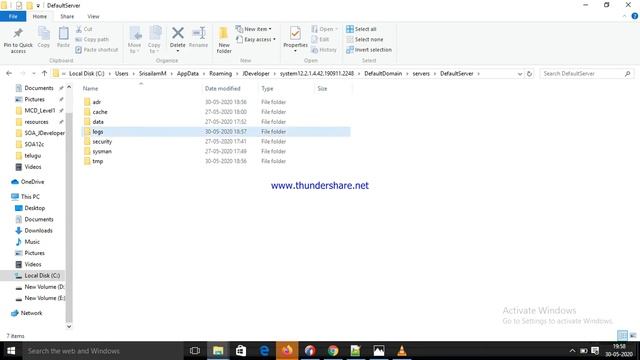The image size is (640, 360).
Task: Go up one folder level
Action: [44, 73]
